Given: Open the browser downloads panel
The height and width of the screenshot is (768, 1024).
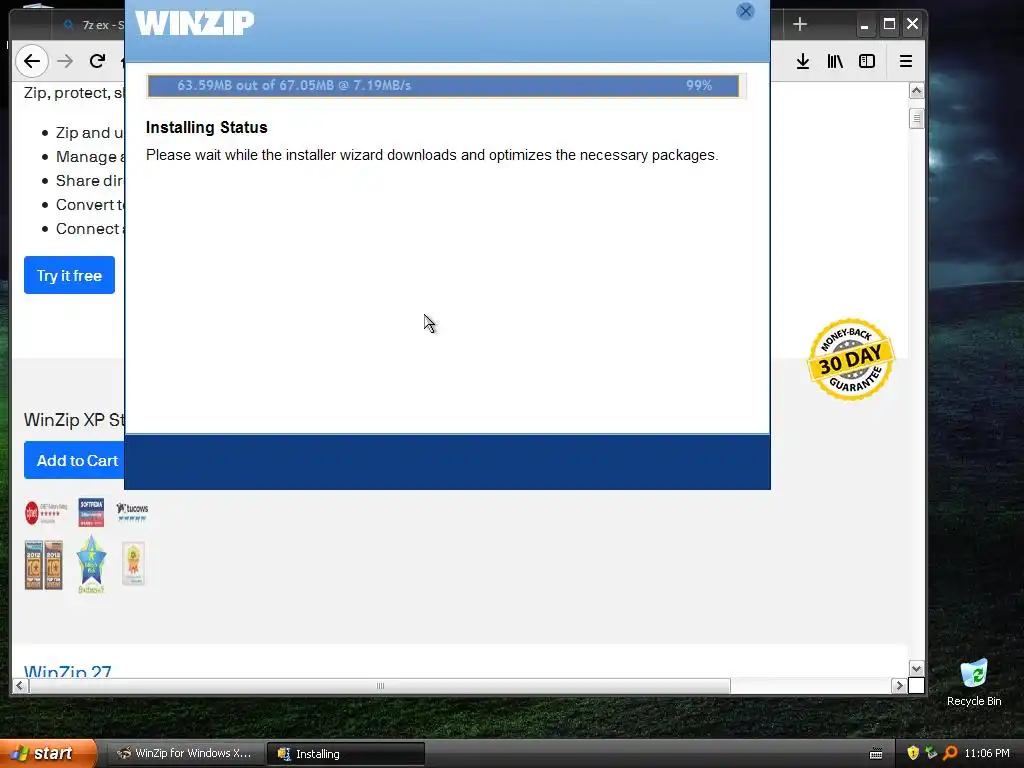Looking at the screenshot, I should pyautogui.click(x=803, y=61).
